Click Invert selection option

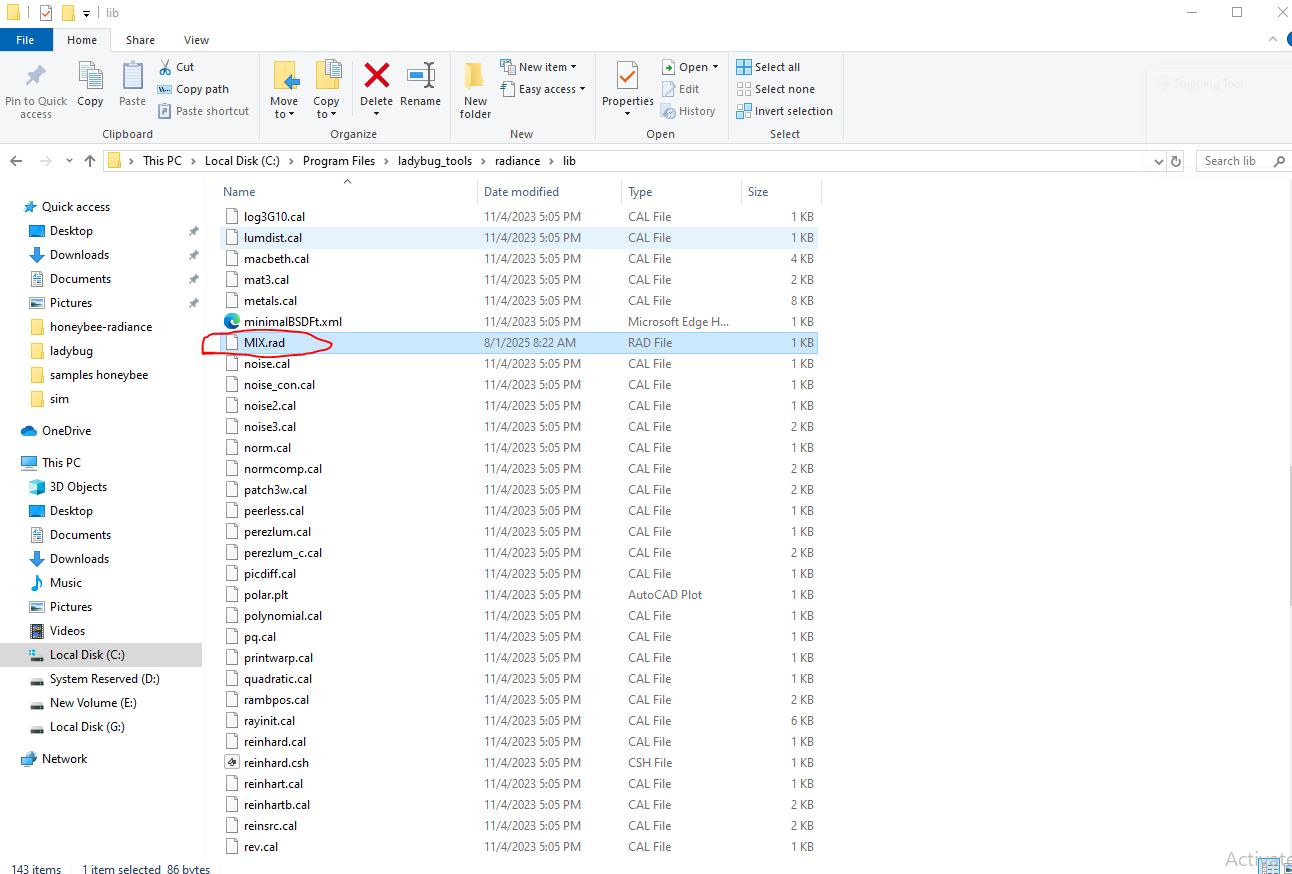point(784,111)
